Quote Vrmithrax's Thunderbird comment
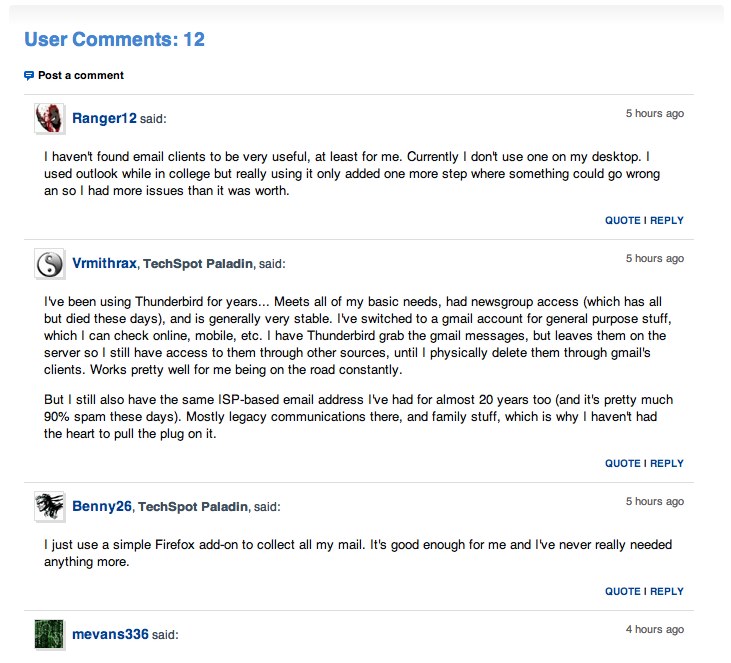Screen dimensions: 731x663 point(623,463)
